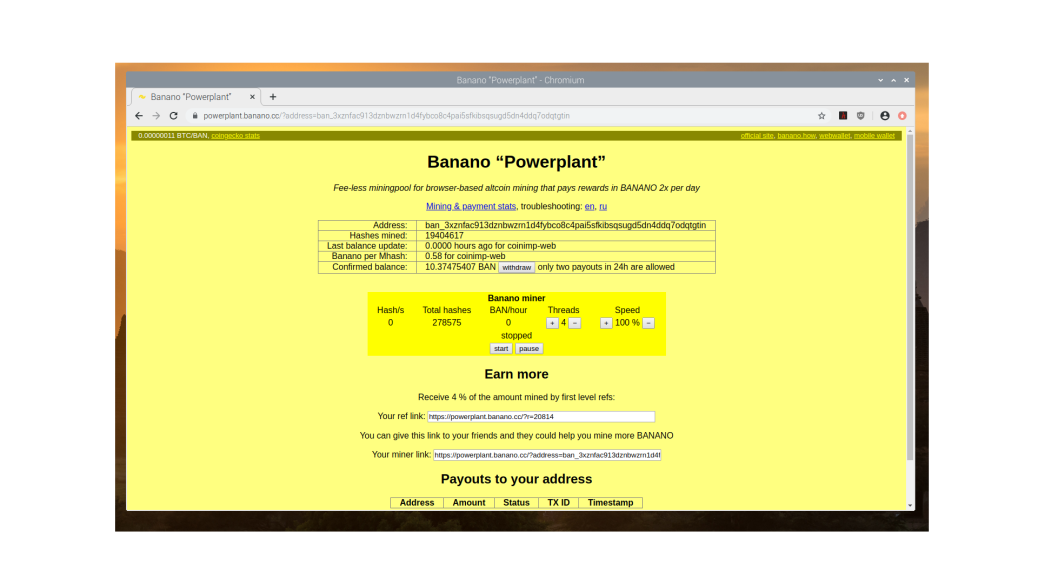Viewport: 1038px width, 584px height.
Task: Focus the address bar URL
Action: coord(386,116)
